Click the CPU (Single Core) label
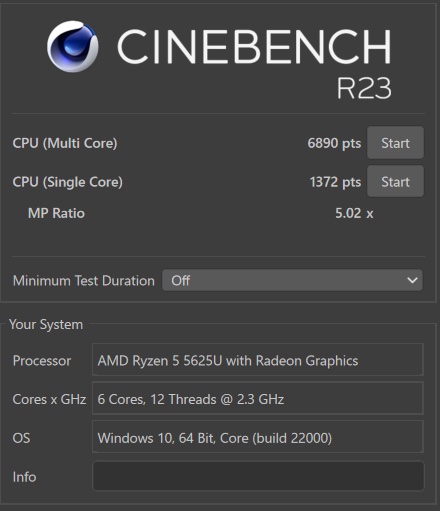Image resolution: width=440 pixels, height=511 pixels. [68, 182]
